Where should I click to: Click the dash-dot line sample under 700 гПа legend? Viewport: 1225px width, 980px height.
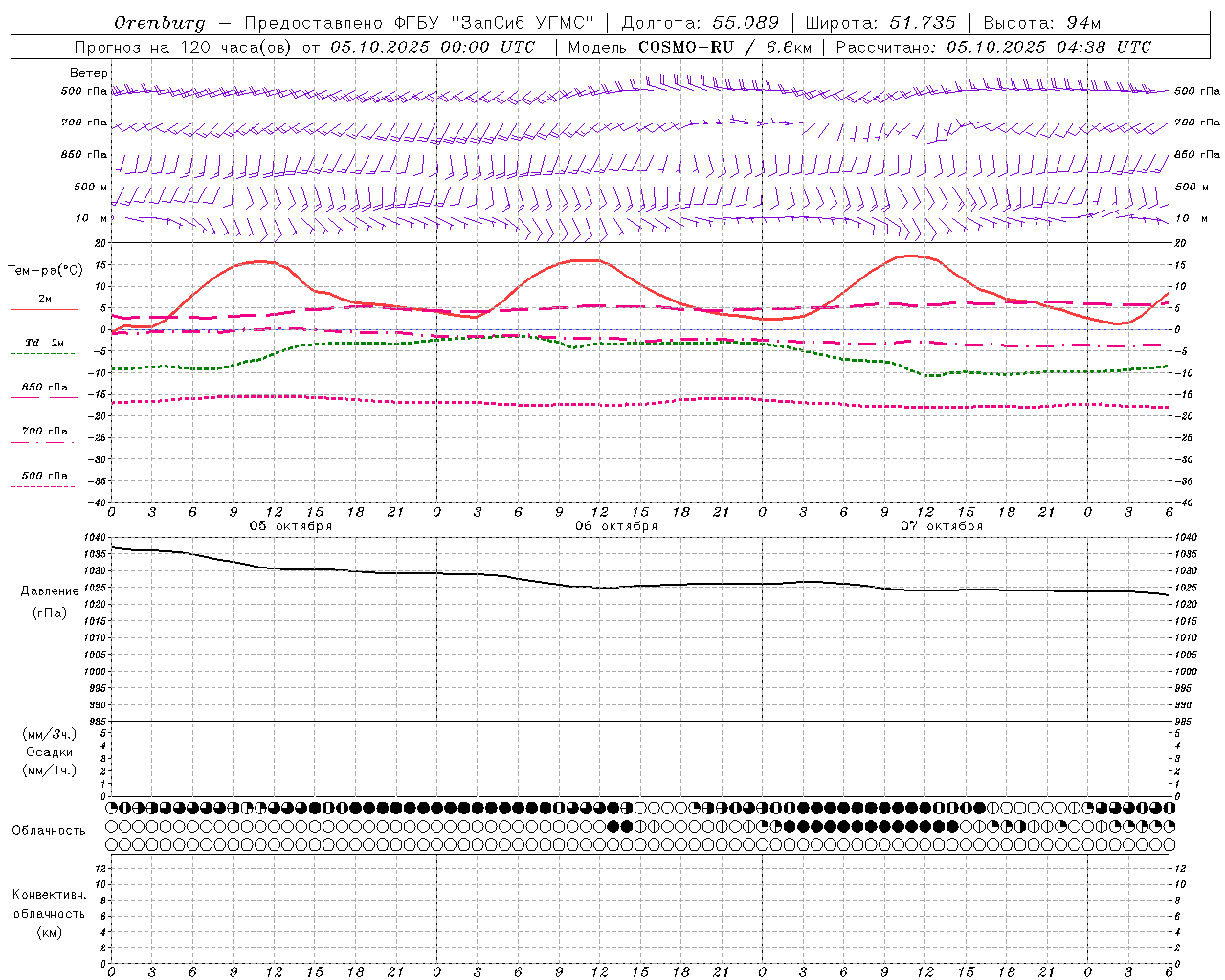pyautogui.click(x=42, y=442)
